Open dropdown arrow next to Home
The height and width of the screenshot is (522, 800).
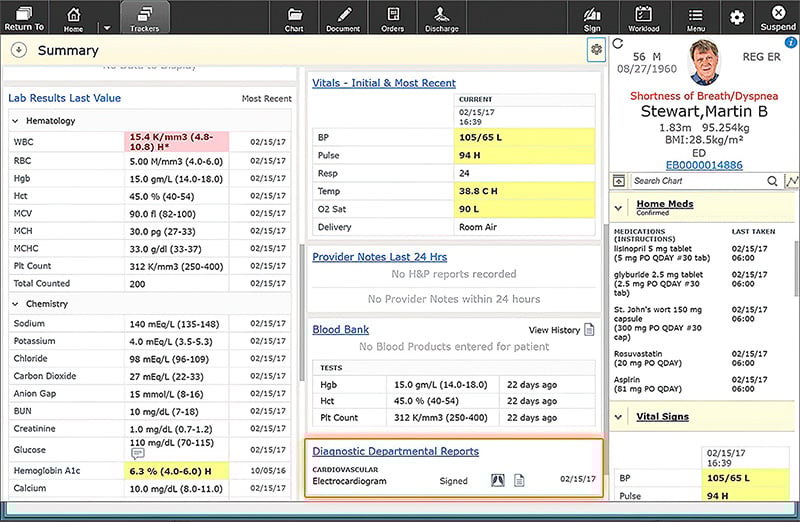click(107, 28)
